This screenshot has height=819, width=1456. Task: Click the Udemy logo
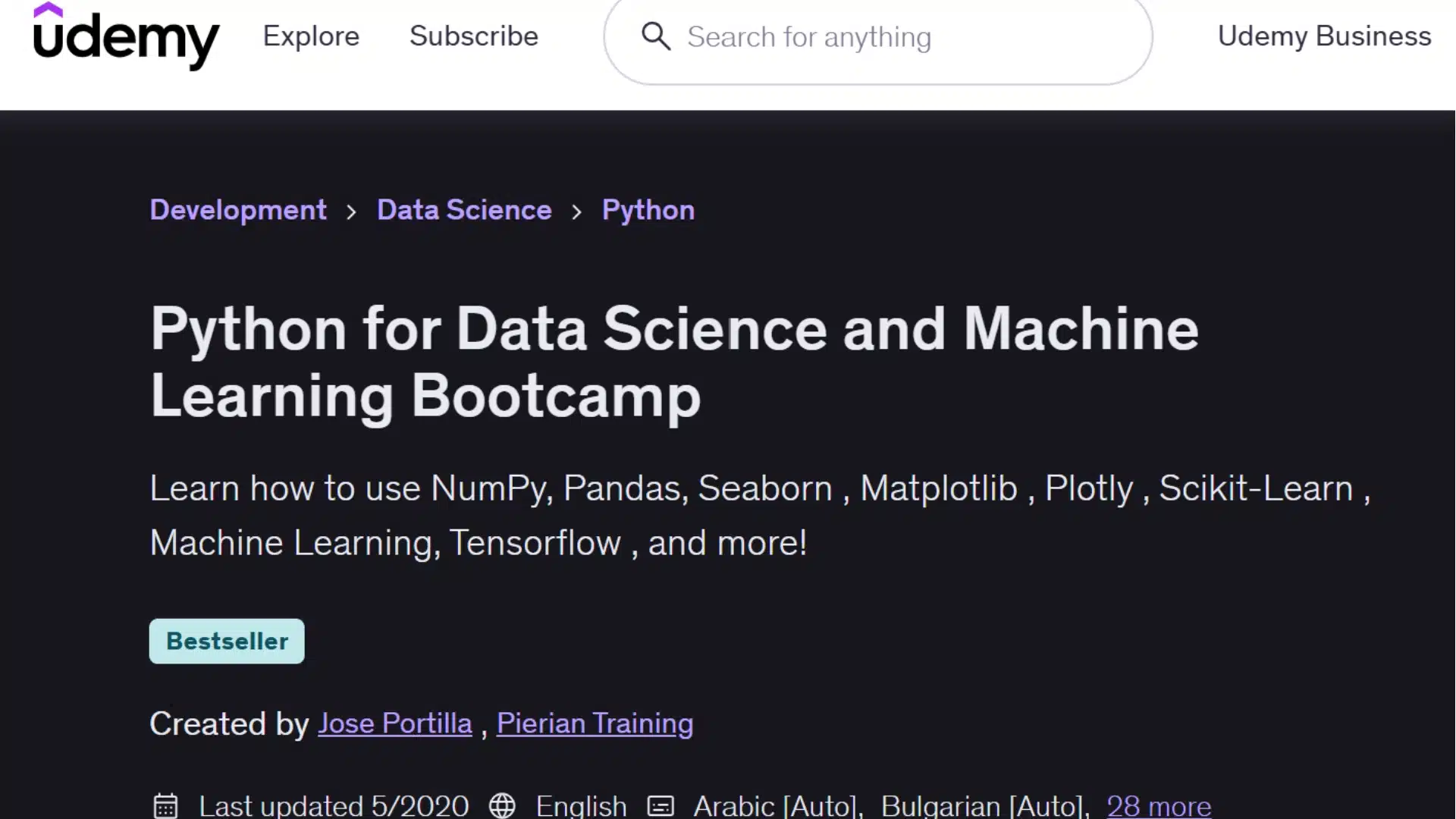point(126,36)
